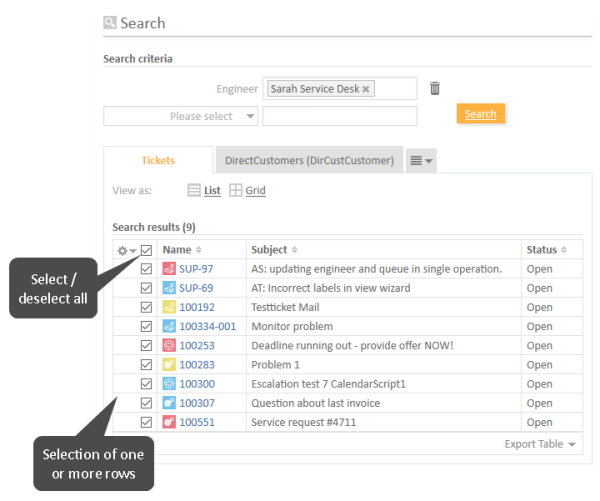This screenshot has height=501, width=600.
Task: Open table settings gear menu
Action: click(x=126, y=251)
